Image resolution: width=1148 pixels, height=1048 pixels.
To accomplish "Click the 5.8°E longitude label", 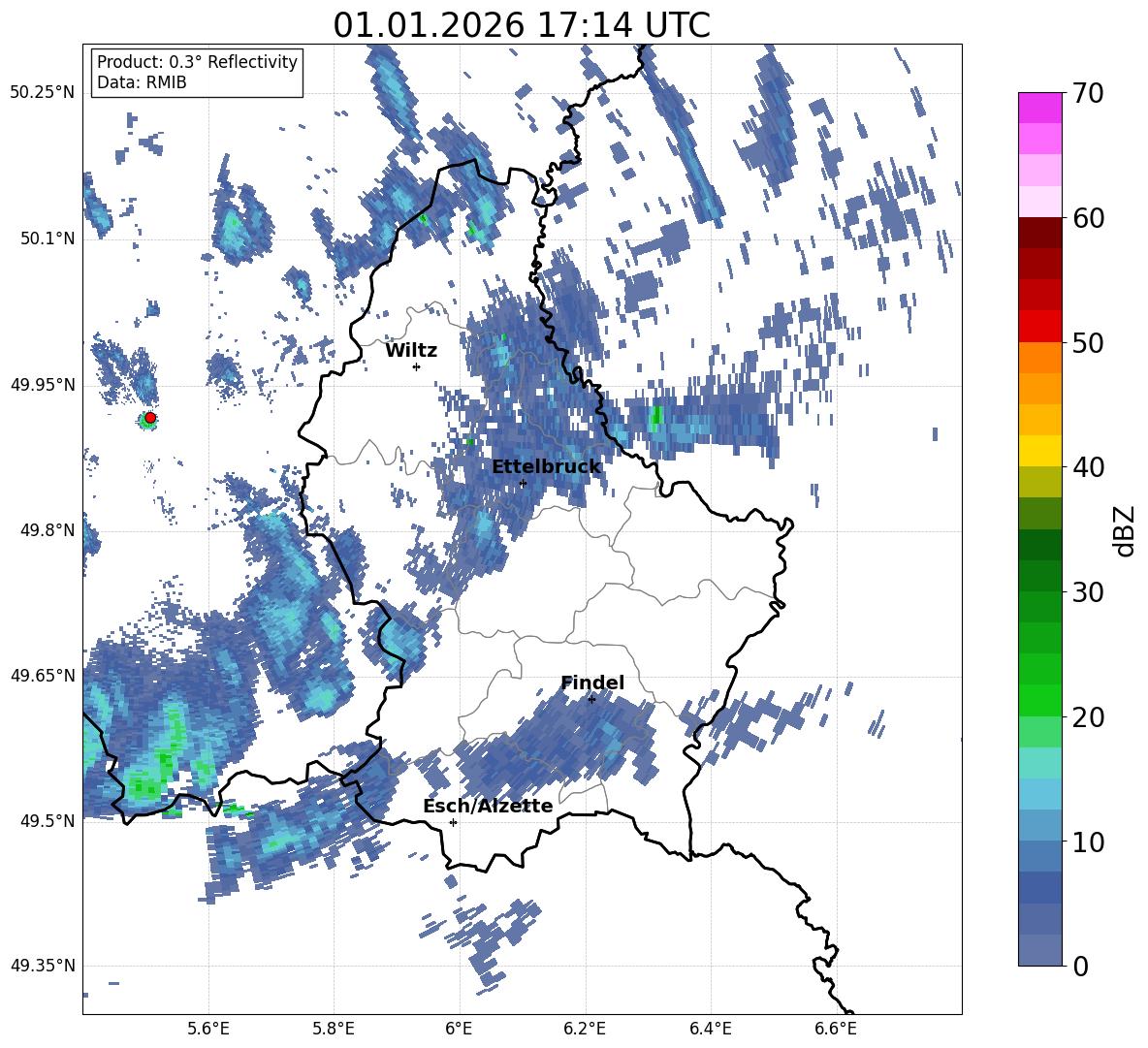I will point(334,1029).
